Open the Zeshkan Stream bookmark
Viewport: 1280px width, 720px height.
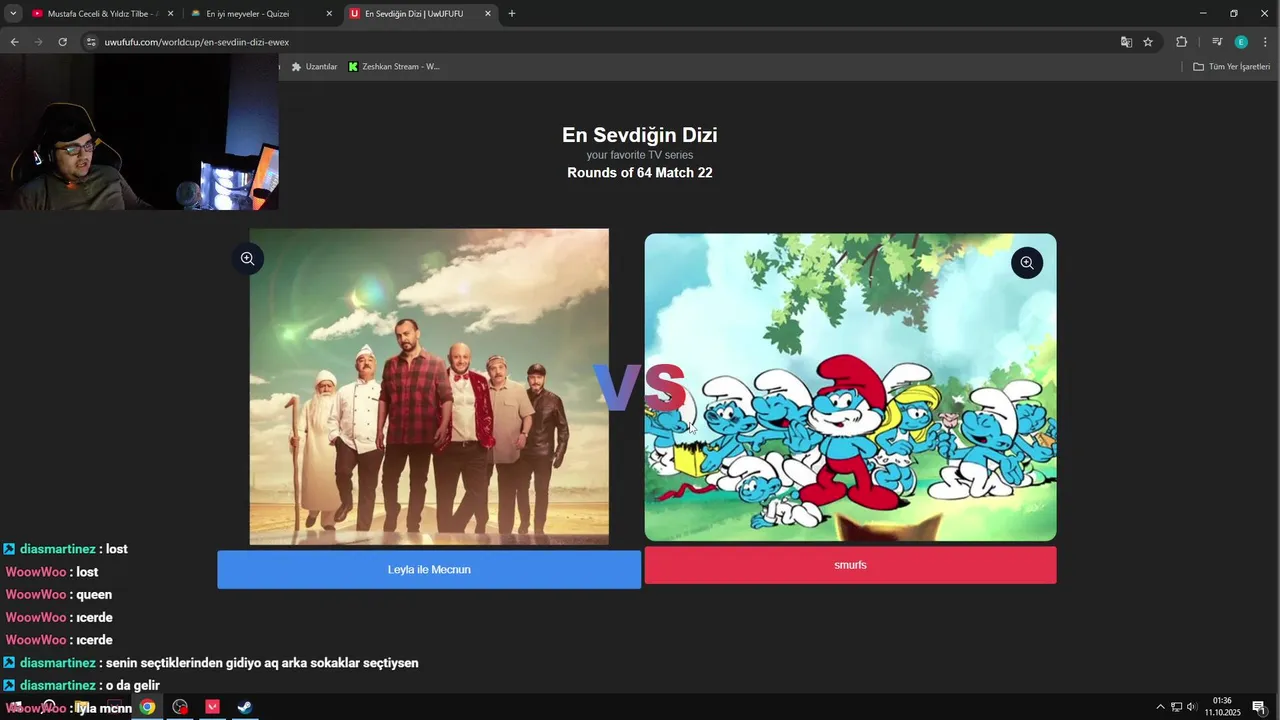click(x=394, y=67)
